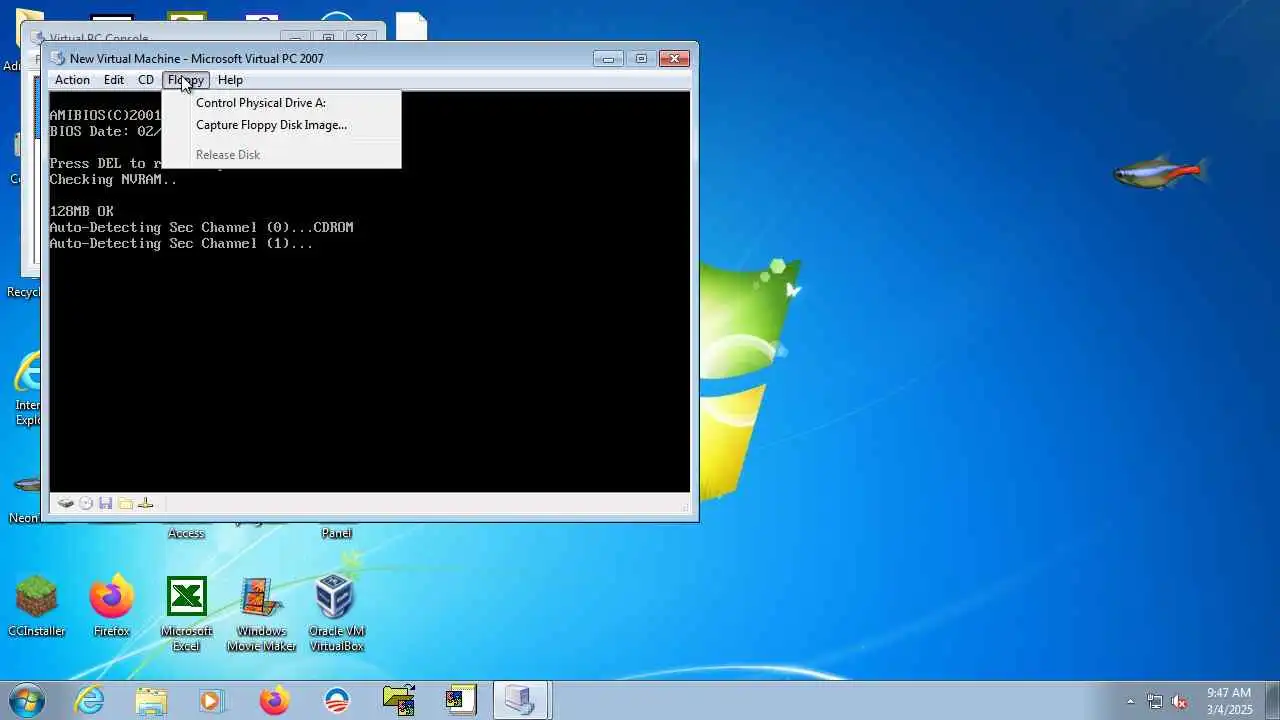Open the Action menu
This screenshot has height=720, width=1280.
(72, 80)
